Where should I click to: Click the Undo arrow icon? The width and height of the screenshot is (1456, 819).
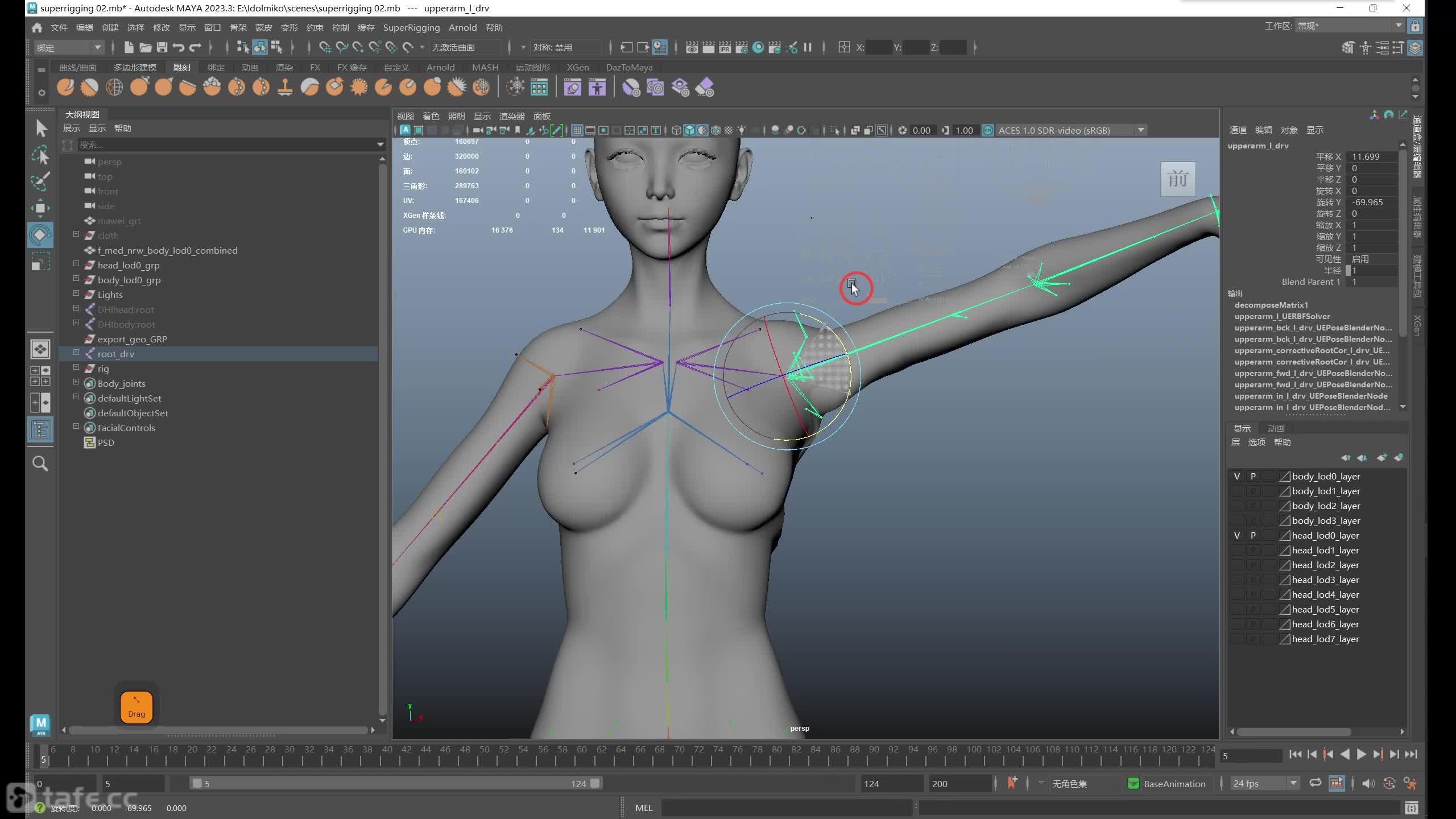coord(179,47)
